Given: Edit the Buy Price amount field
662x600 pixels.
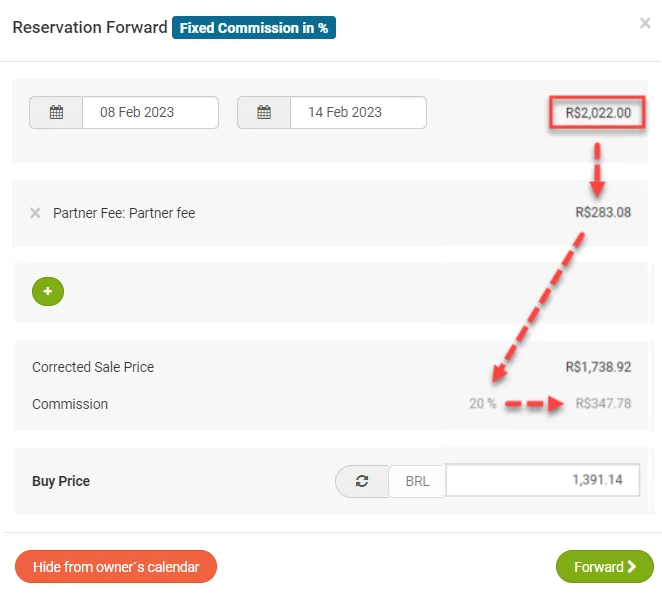Looking at the screenshot, I should [541, 481].
